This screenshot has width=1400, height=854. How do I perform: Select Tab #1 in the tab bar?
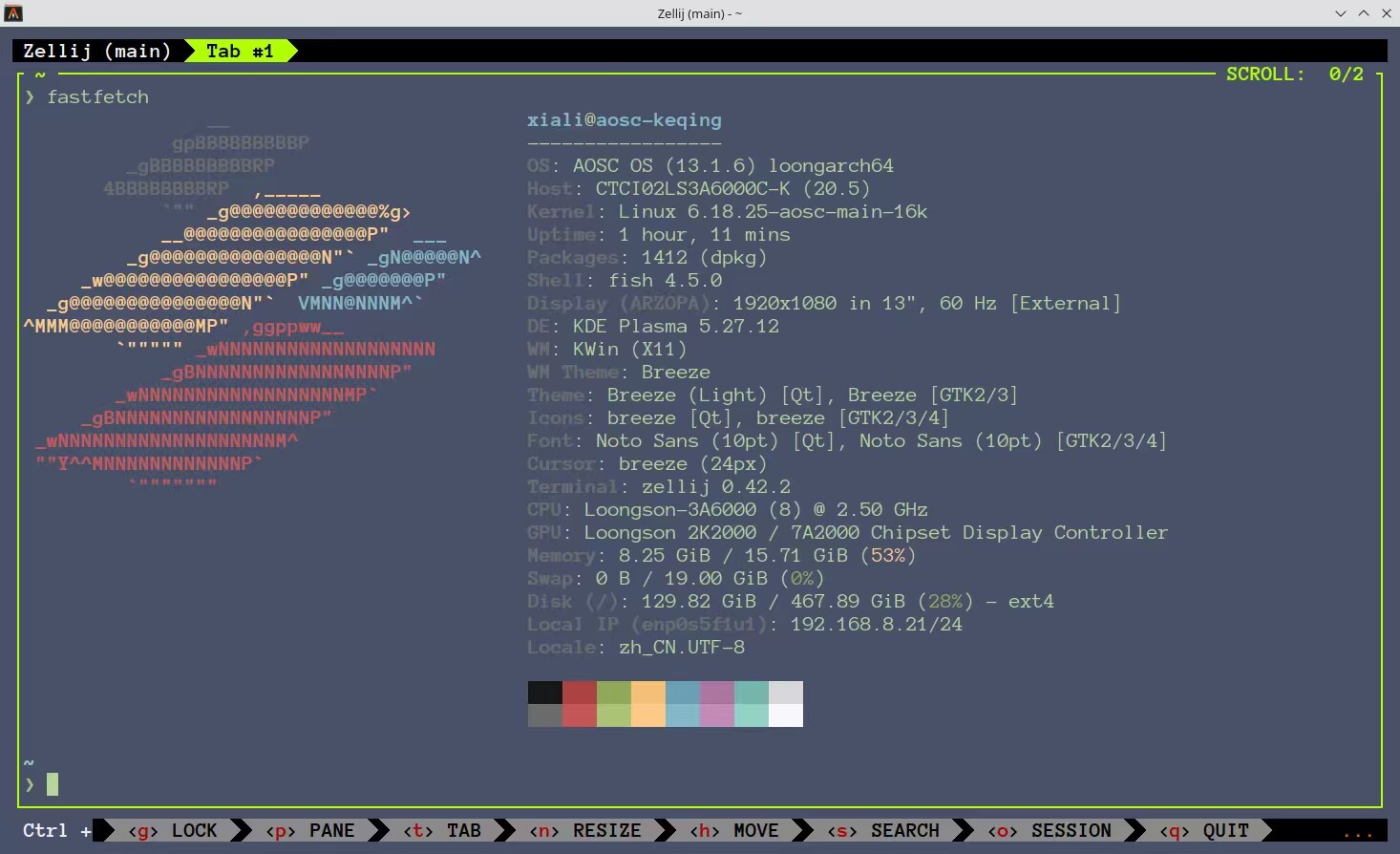point(240,51)
